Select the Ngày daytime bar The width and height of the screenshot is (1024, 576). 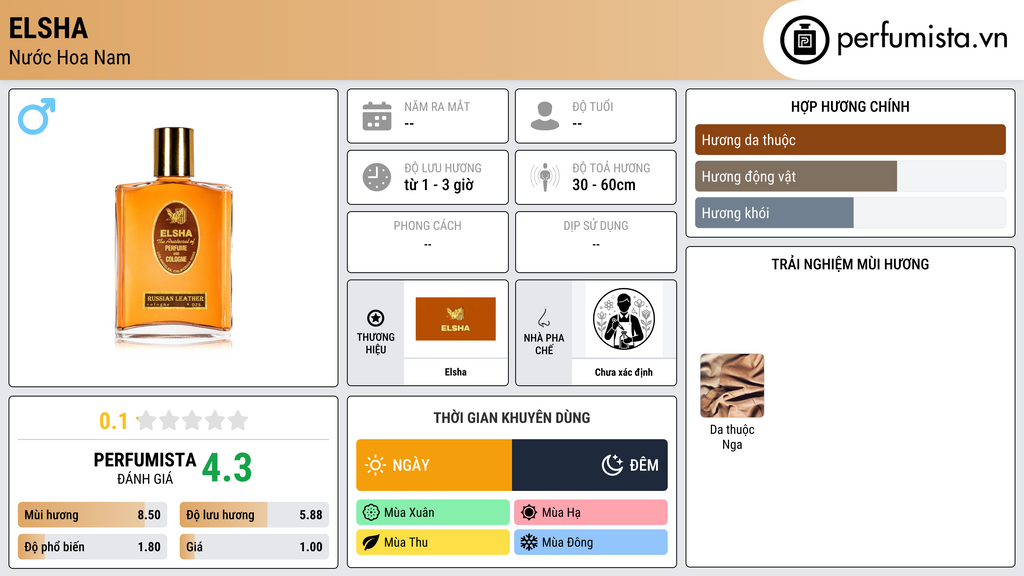point(434,465)
